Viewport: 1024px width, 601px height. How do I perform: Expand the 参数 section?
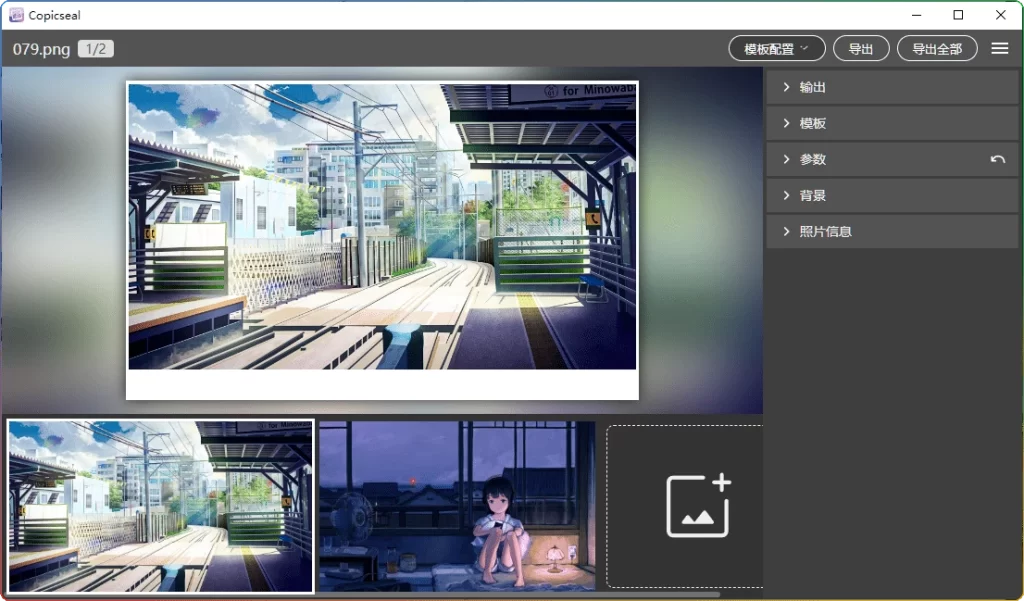(892, 159)
